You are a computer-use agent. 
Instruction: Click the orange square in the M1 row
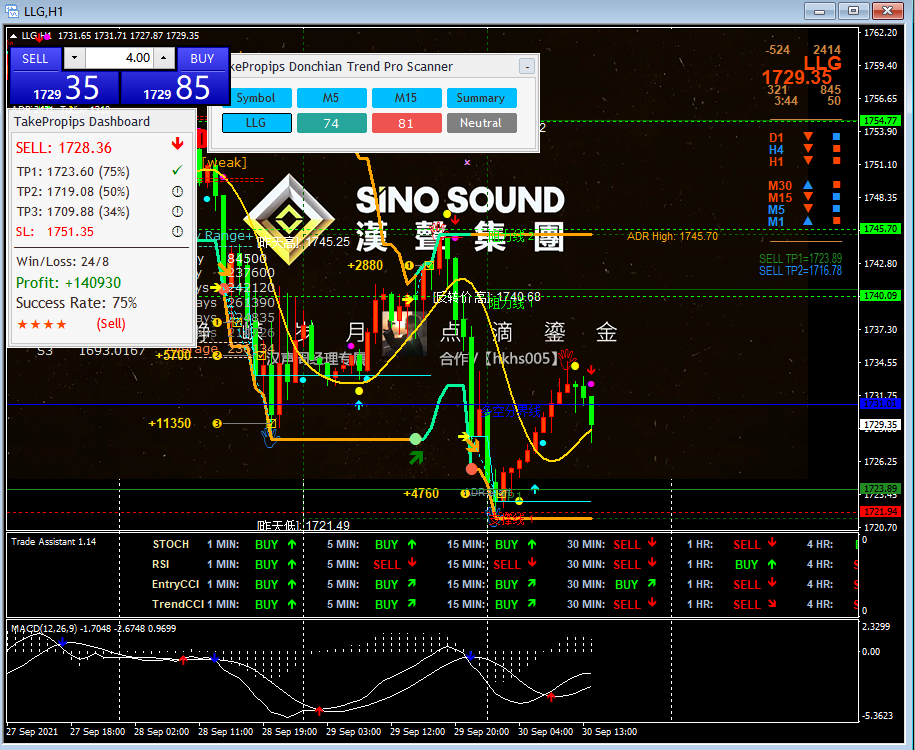coord(836,221)
